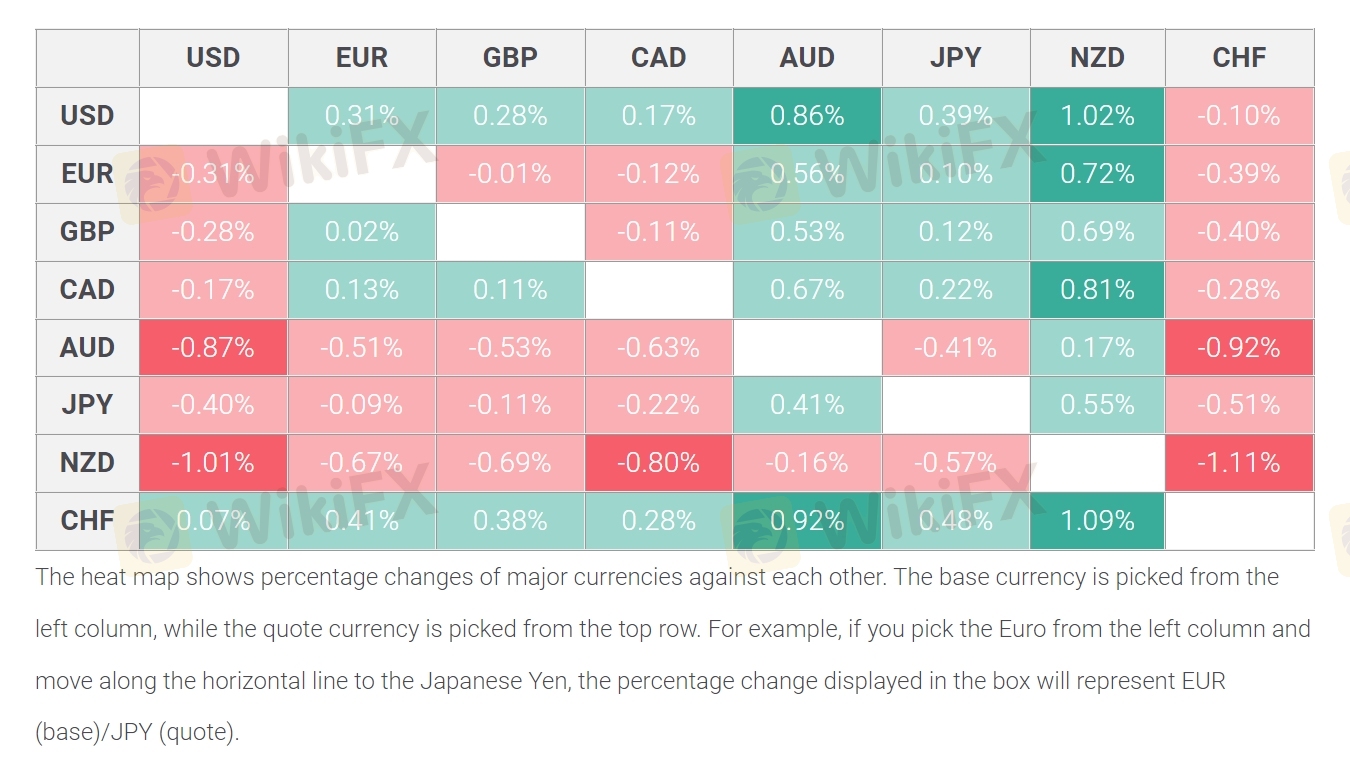Select the JPY column header
Viewport: 1350px width, 772px height.
coord(955,58)
